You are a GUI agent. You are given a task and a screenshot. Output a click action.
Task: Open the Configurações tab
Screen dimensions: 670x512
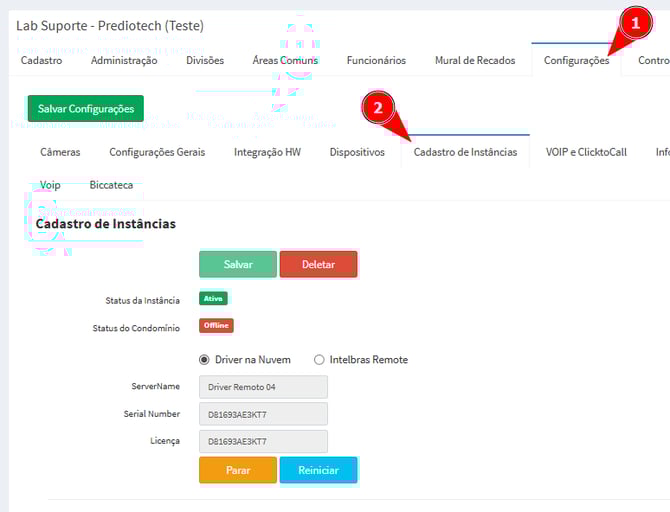576,61
